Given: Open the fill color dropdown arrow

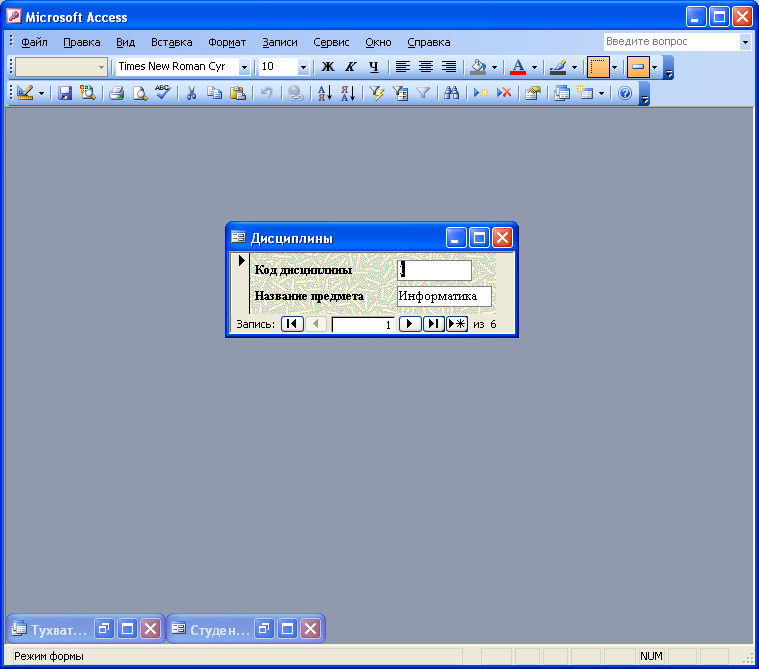Looking at the screenshot, I should coord(494,67).
